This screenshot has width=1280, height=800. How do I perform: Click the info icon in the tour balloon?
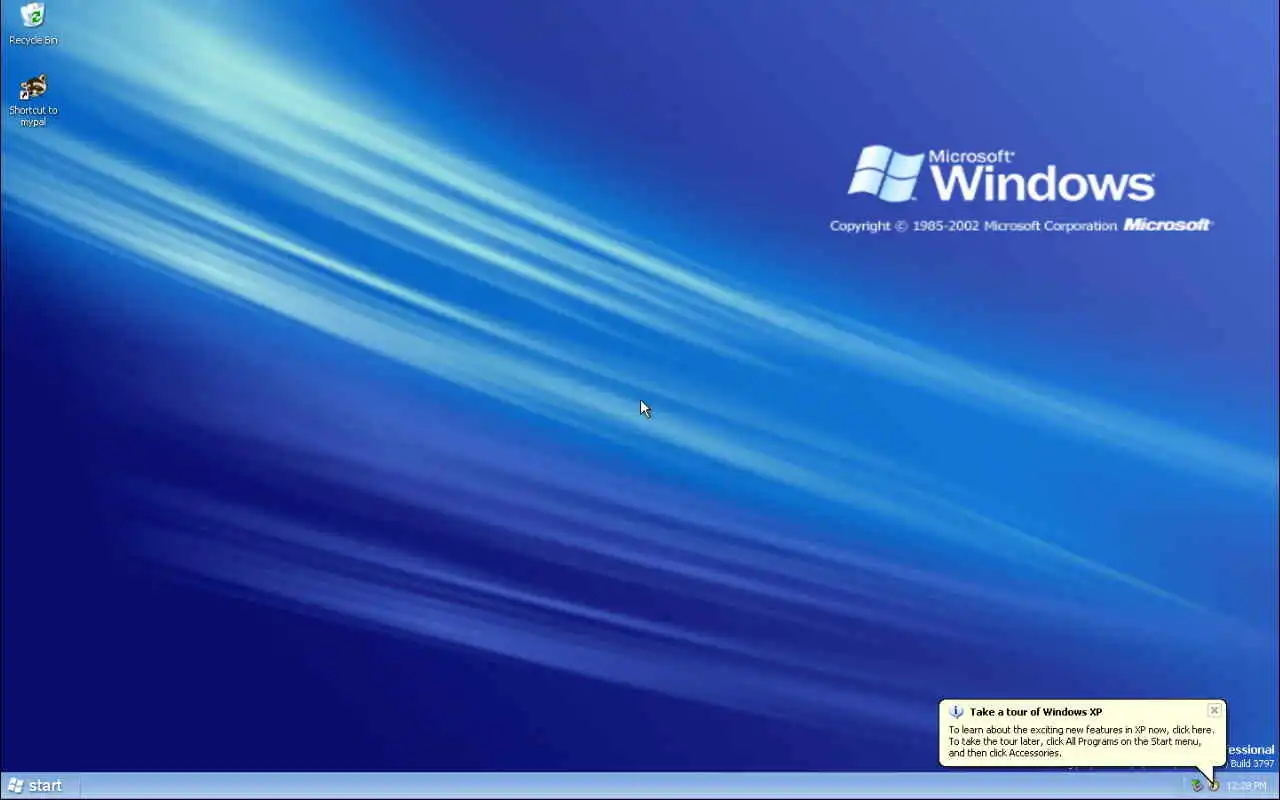coord(956,712)
